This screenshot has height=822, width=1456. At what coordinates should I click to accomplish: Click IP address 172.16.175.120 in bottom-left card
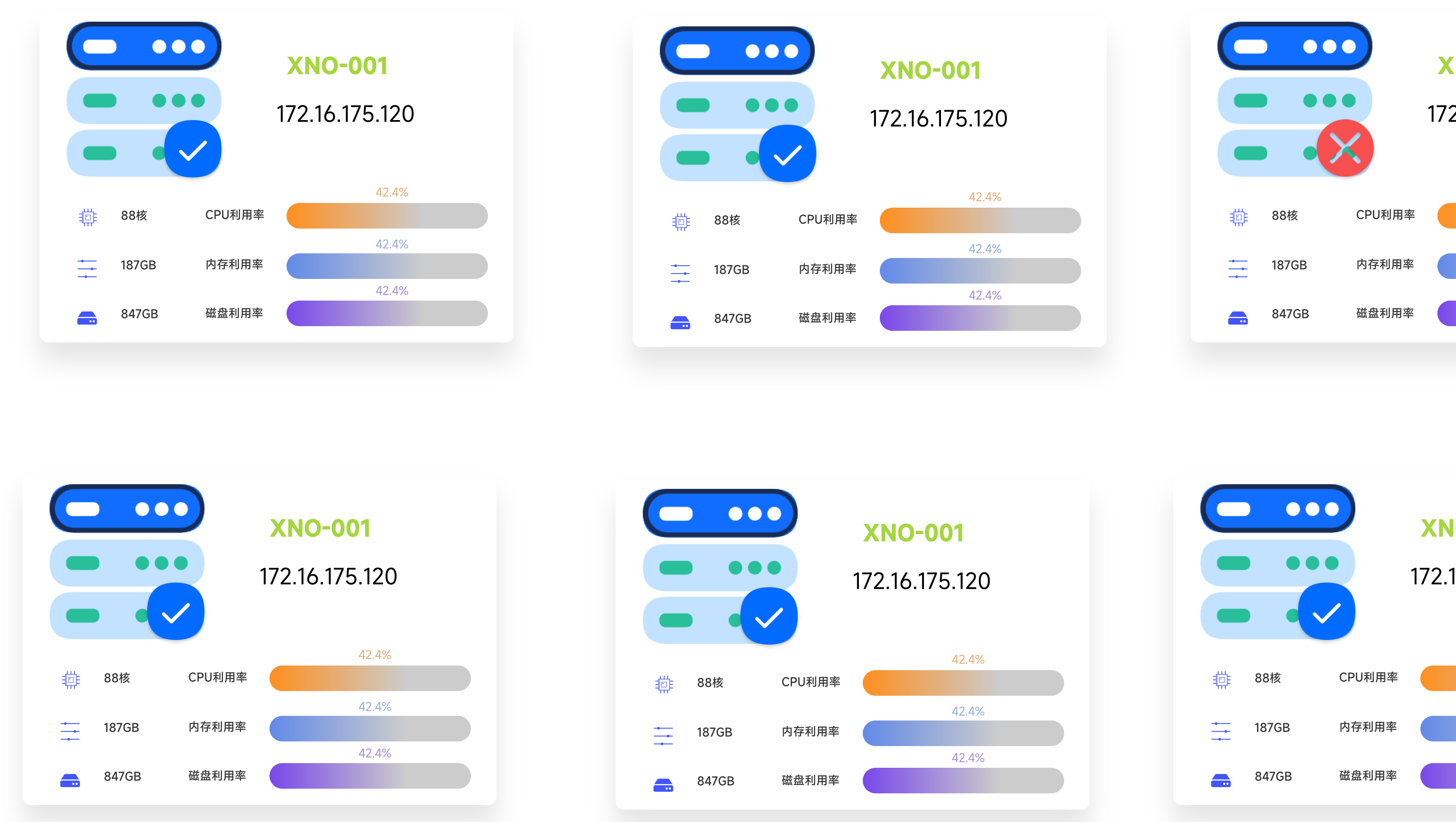tap(328, 577)
